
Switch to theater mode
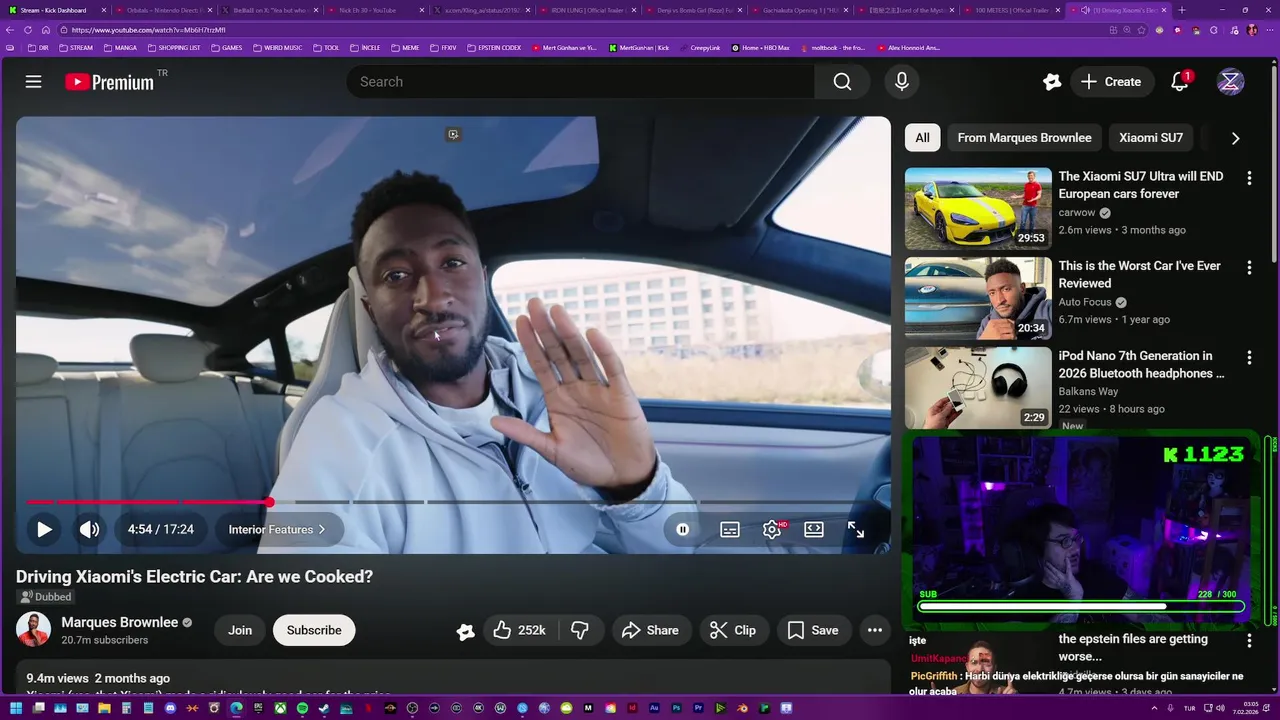pyautogui.click(x=814, y=530)
